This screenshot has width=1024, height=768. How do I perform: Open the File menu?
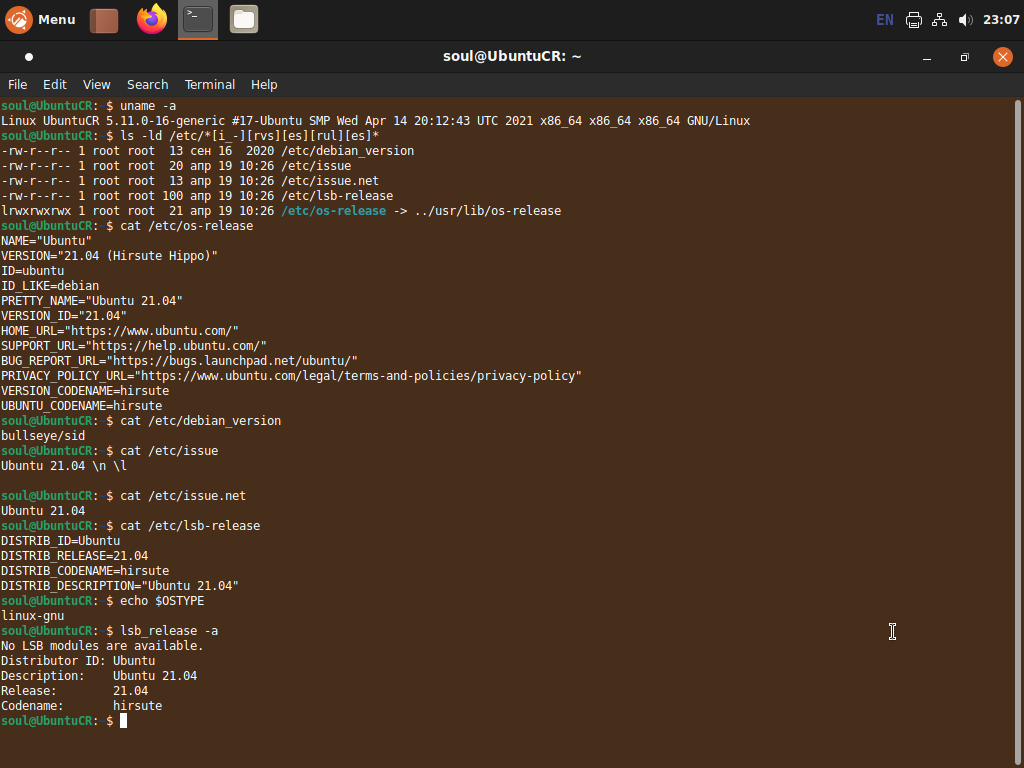[18, 85]
